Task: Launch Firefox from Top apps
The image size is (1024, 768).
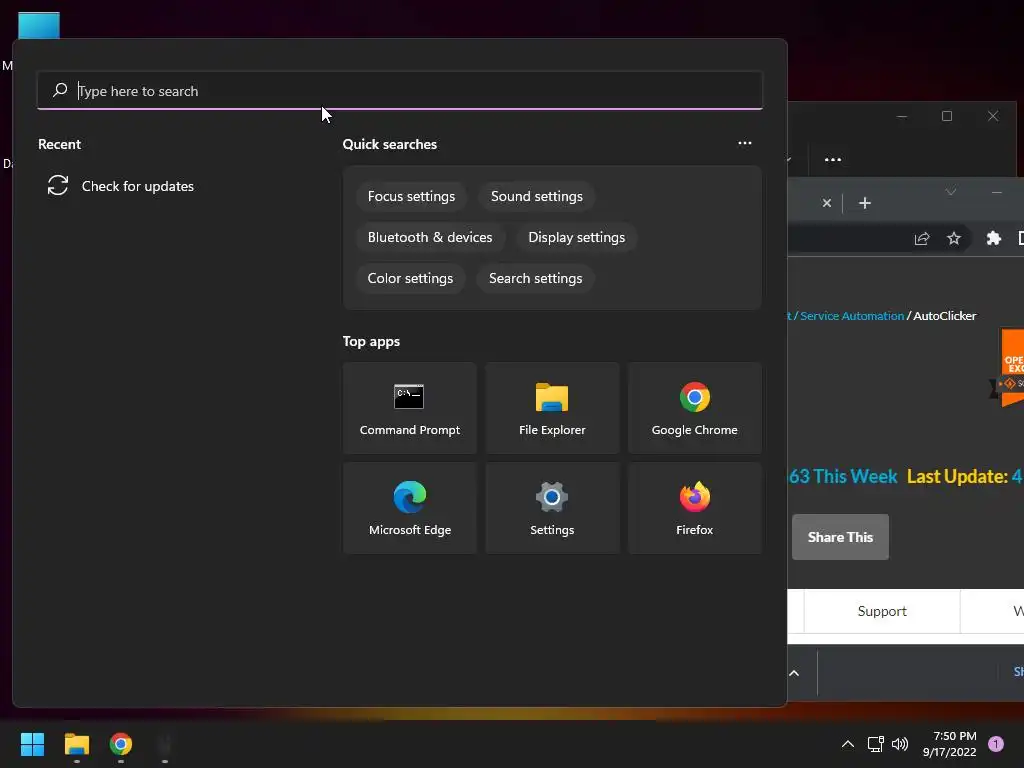Action: pos(694,508)
